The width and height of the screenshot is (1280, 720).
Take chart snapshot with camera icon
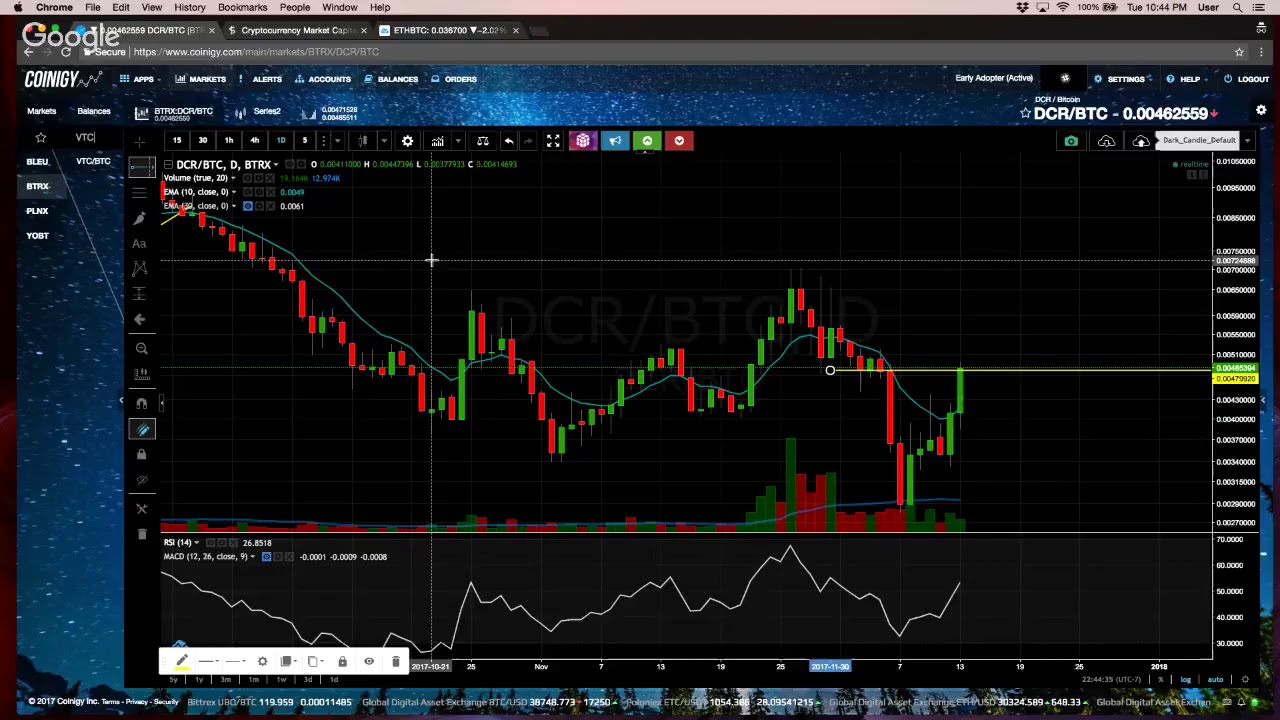(1071, 141)
